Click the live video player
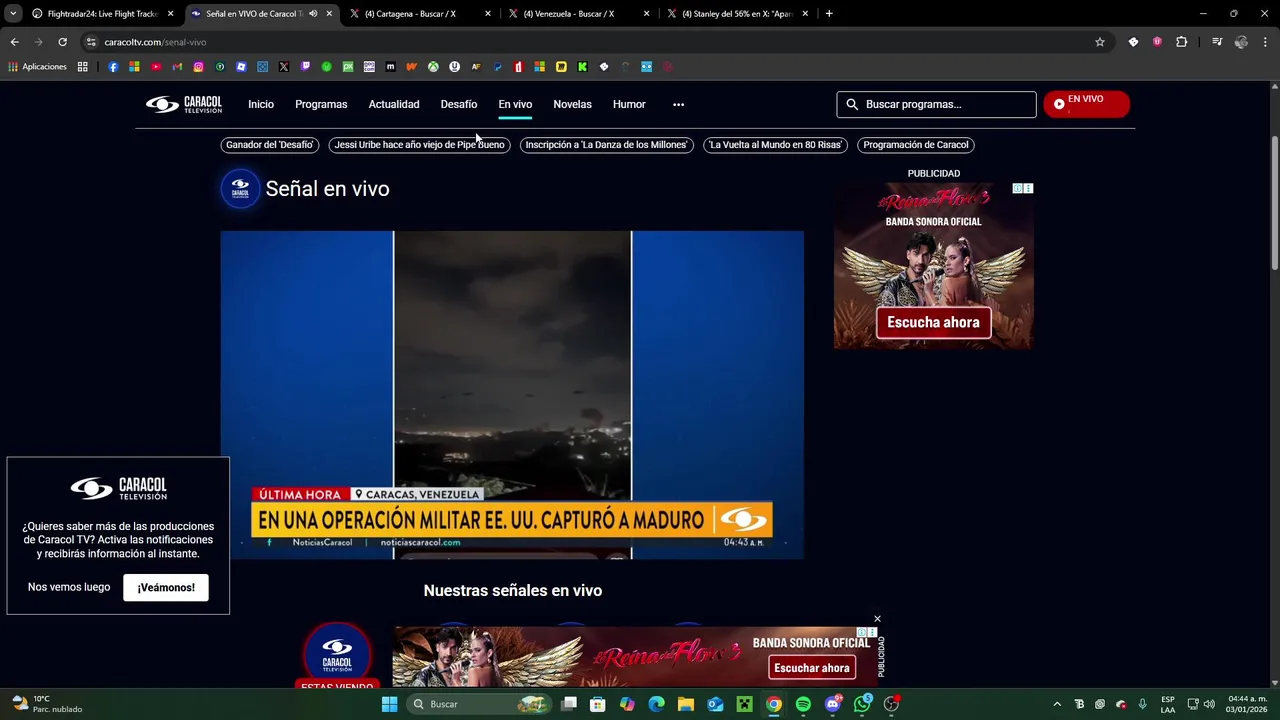The width and height of the screenshot is (1280, 720). coord(512,395)
